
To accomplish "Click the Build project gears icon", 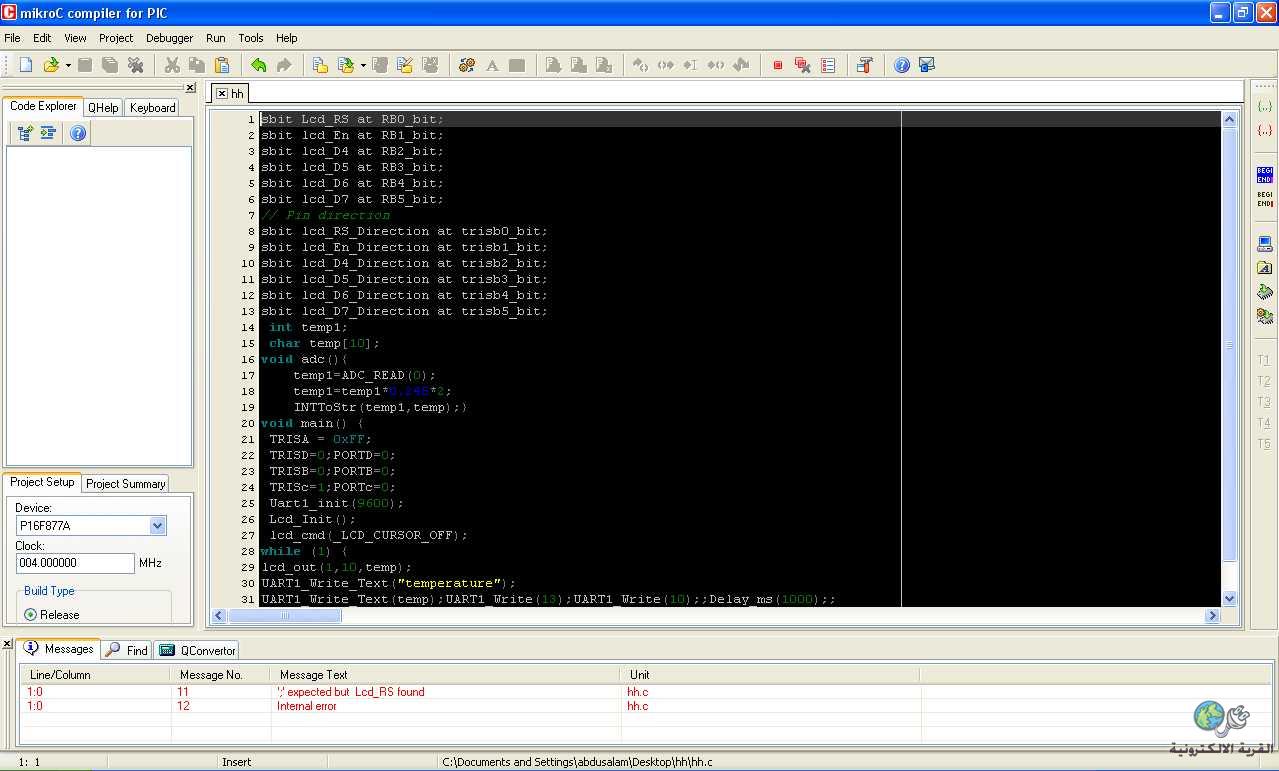I will 467,65.
